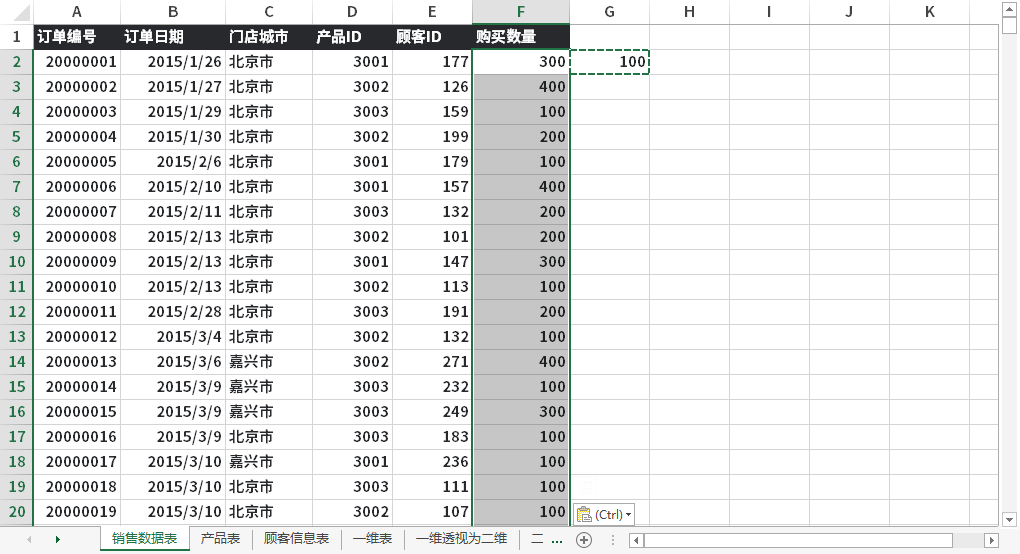Select column F header
The width and height of the screenshot is (1020, 554).
point(521,12)
